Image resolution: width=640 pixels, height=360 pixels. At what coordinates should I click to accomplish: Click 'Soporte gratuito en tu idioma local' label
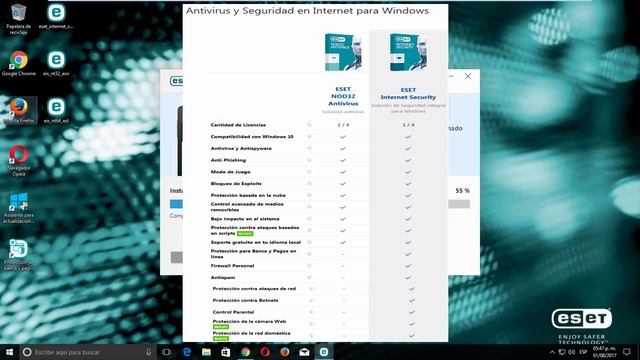tap(256, 242)
